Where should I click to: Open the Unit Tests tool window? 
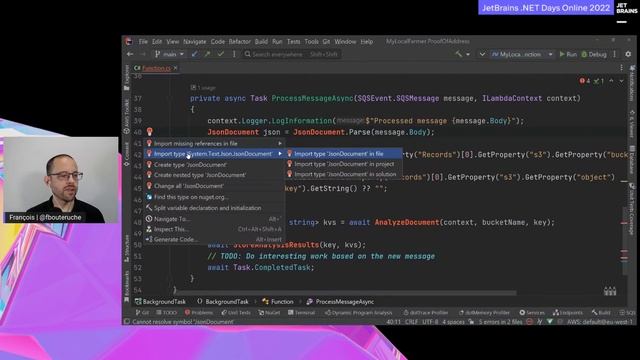point(236,313)
